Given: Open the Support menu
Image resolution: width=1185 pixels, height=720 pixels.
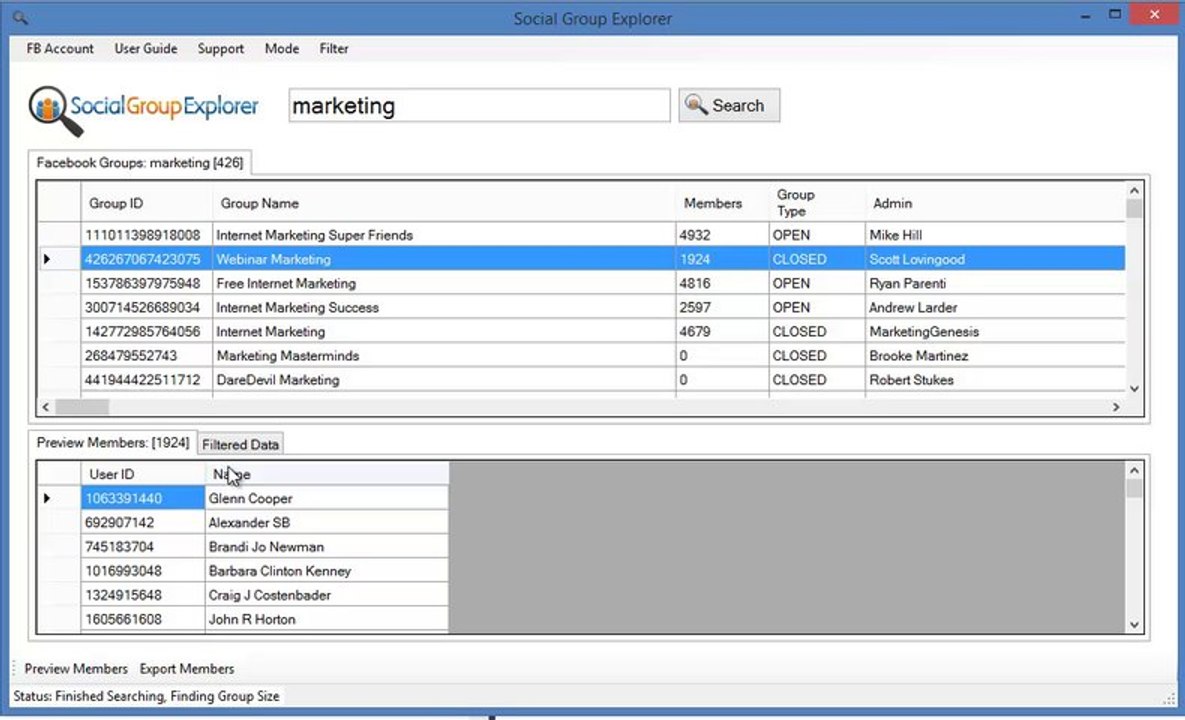Looking at the screenshot, I should [x=221, y=48].
